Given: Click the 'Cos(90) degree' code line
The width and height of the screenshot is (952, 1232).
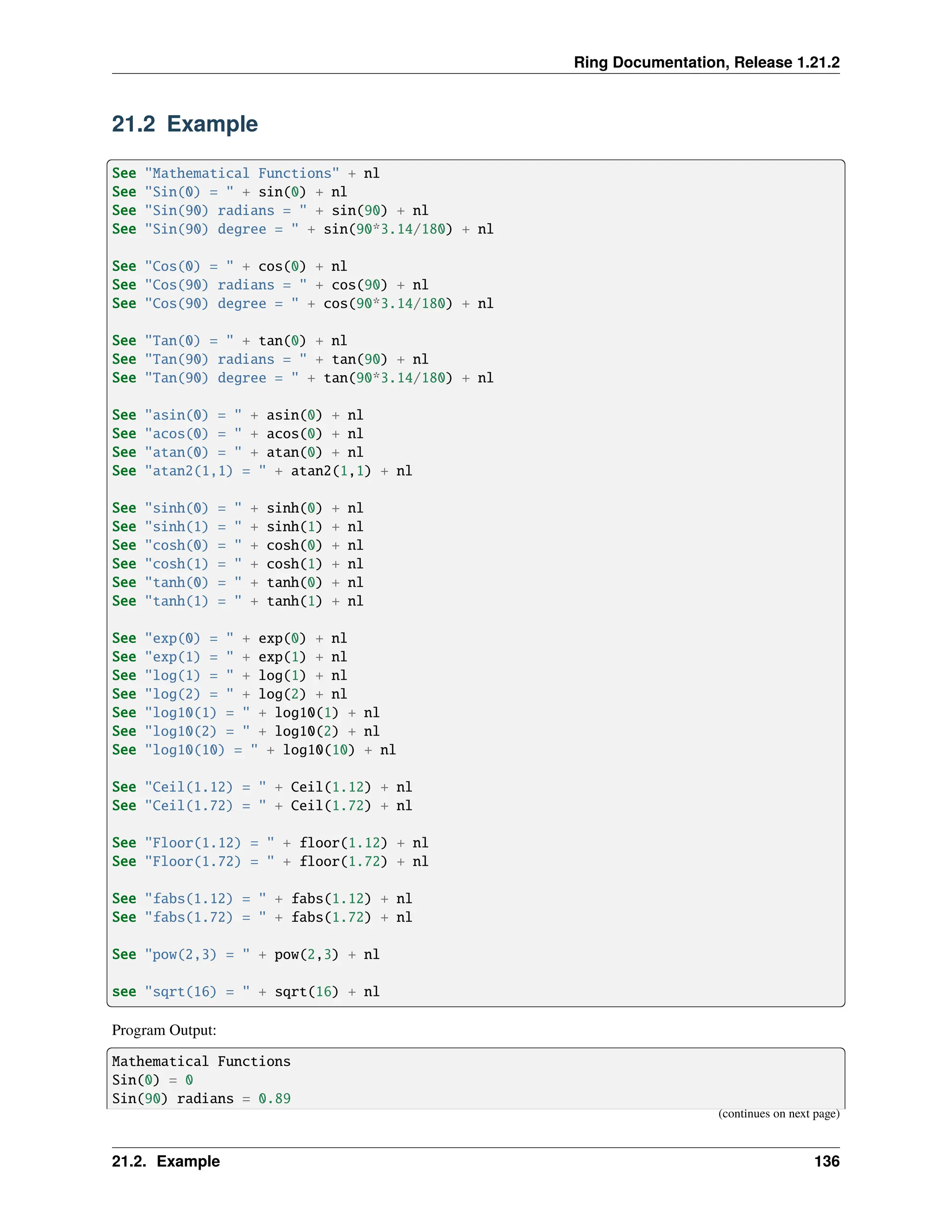Looking at the screenshot, I should (302, 304).
